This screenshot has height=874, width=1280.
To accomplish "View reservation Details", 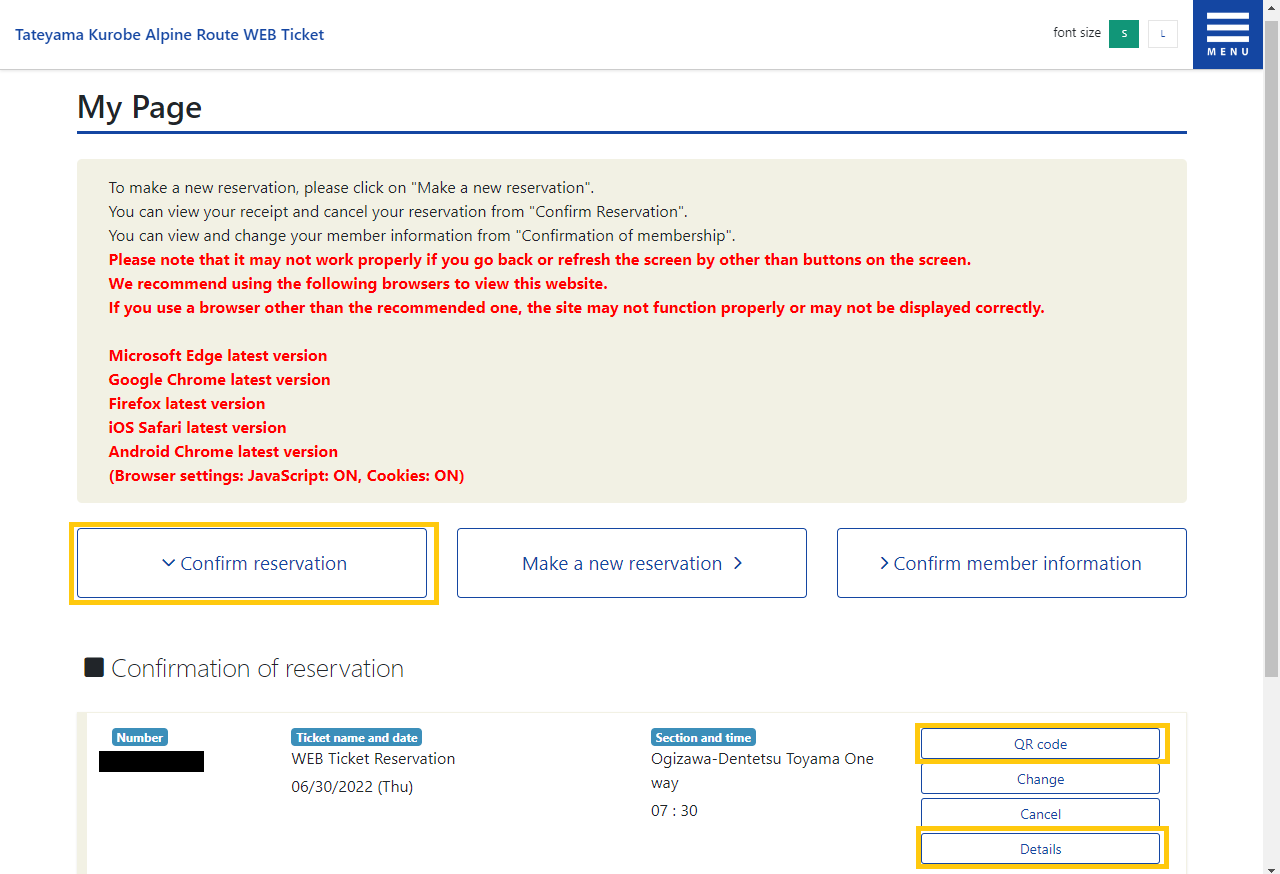I will (1040, 849).
